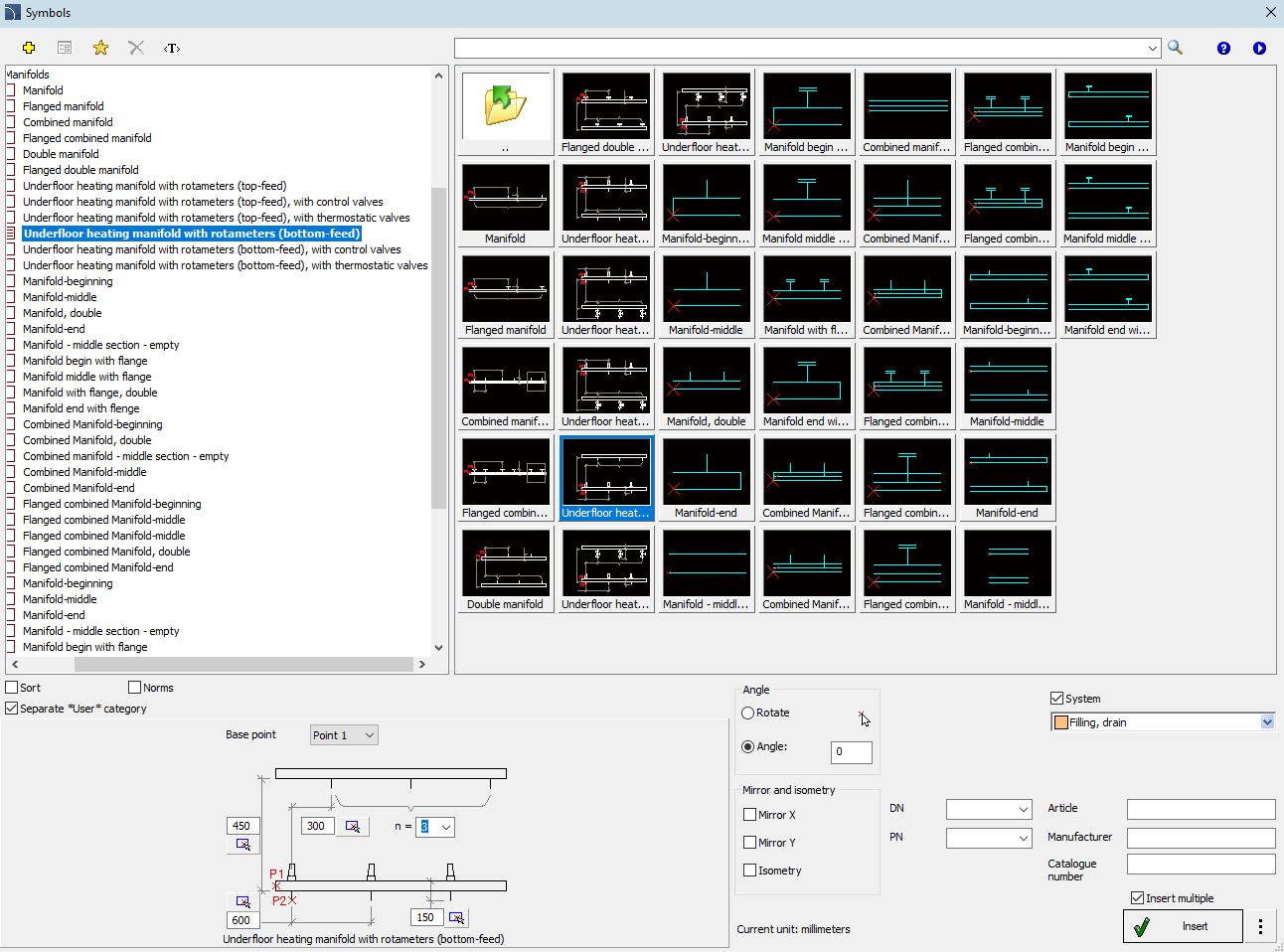Open help with the blue question mark icon

pos(1223,48)
